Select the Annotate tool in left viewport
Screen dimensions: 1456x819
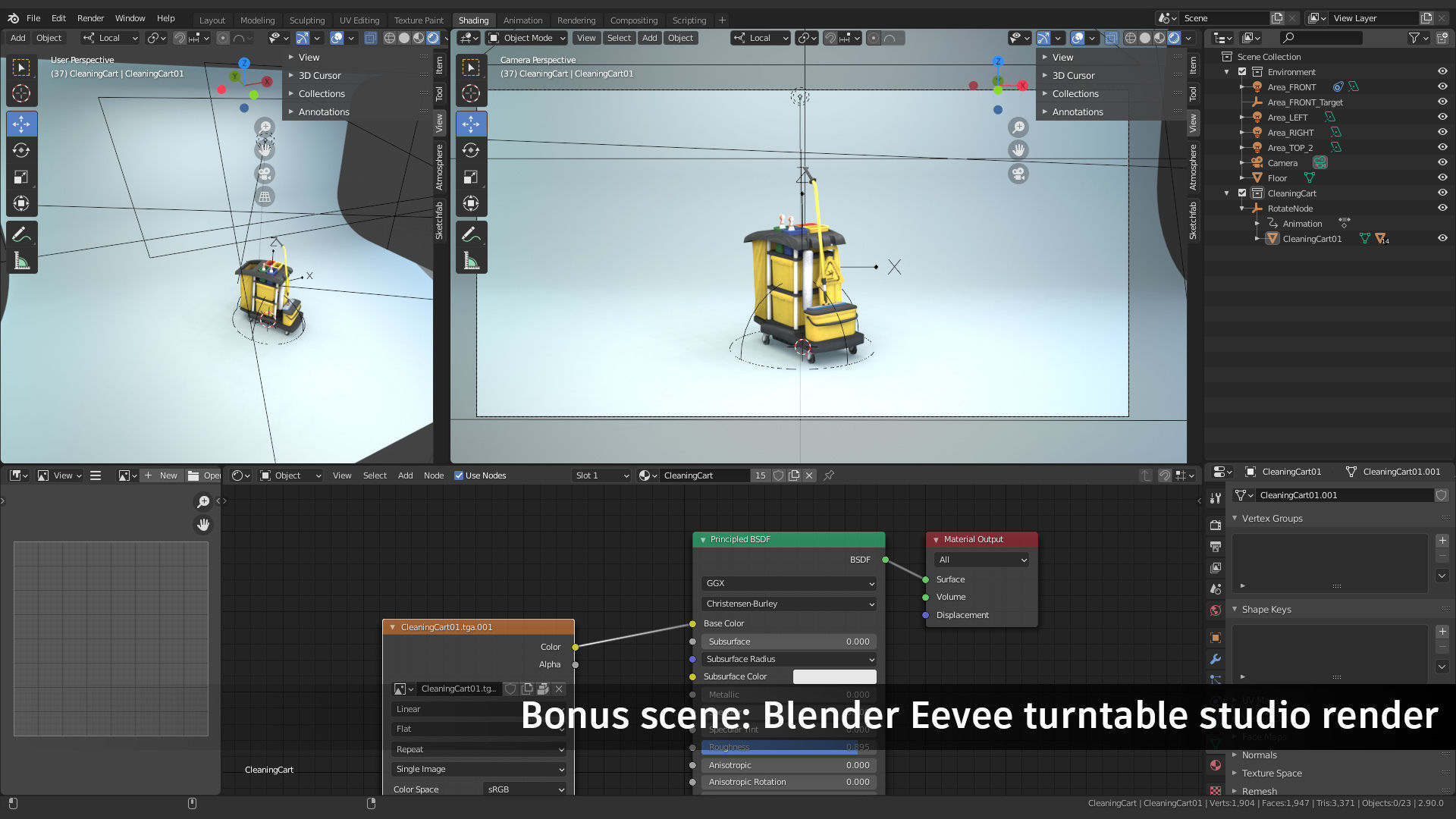(21, 235)
